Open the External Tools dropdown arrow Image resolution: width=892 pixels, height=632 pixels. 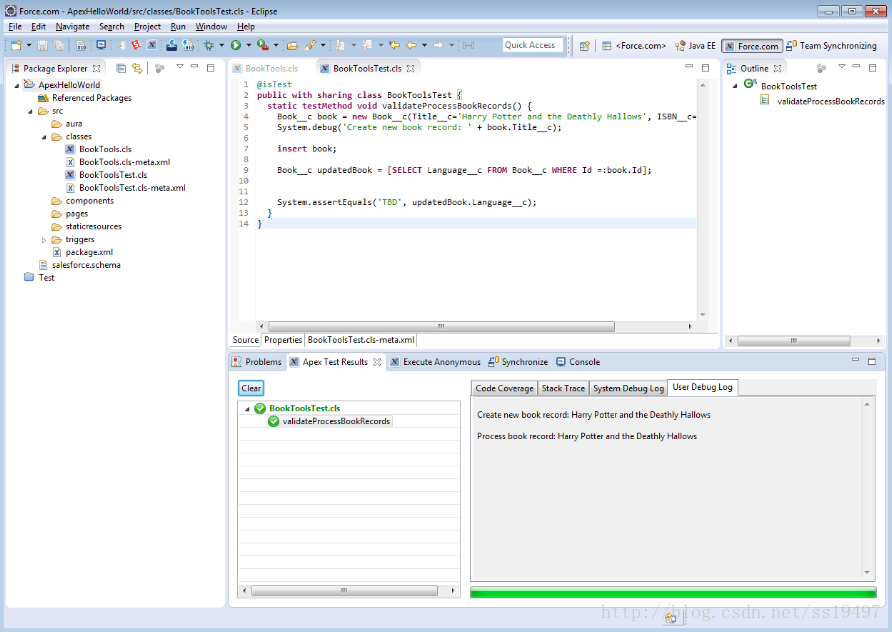point(276,46)
